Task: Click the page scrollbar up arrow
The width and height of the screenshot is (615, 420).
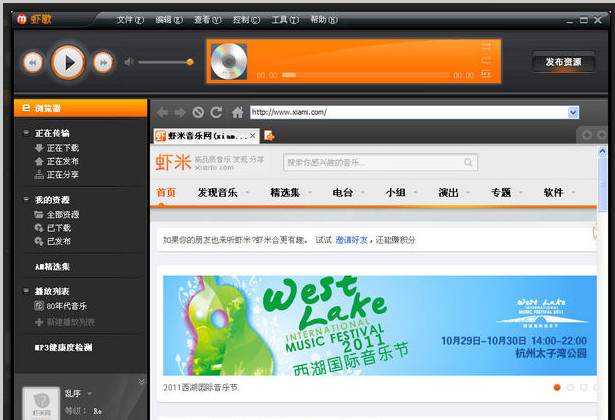Action: (x=602, y=151)
